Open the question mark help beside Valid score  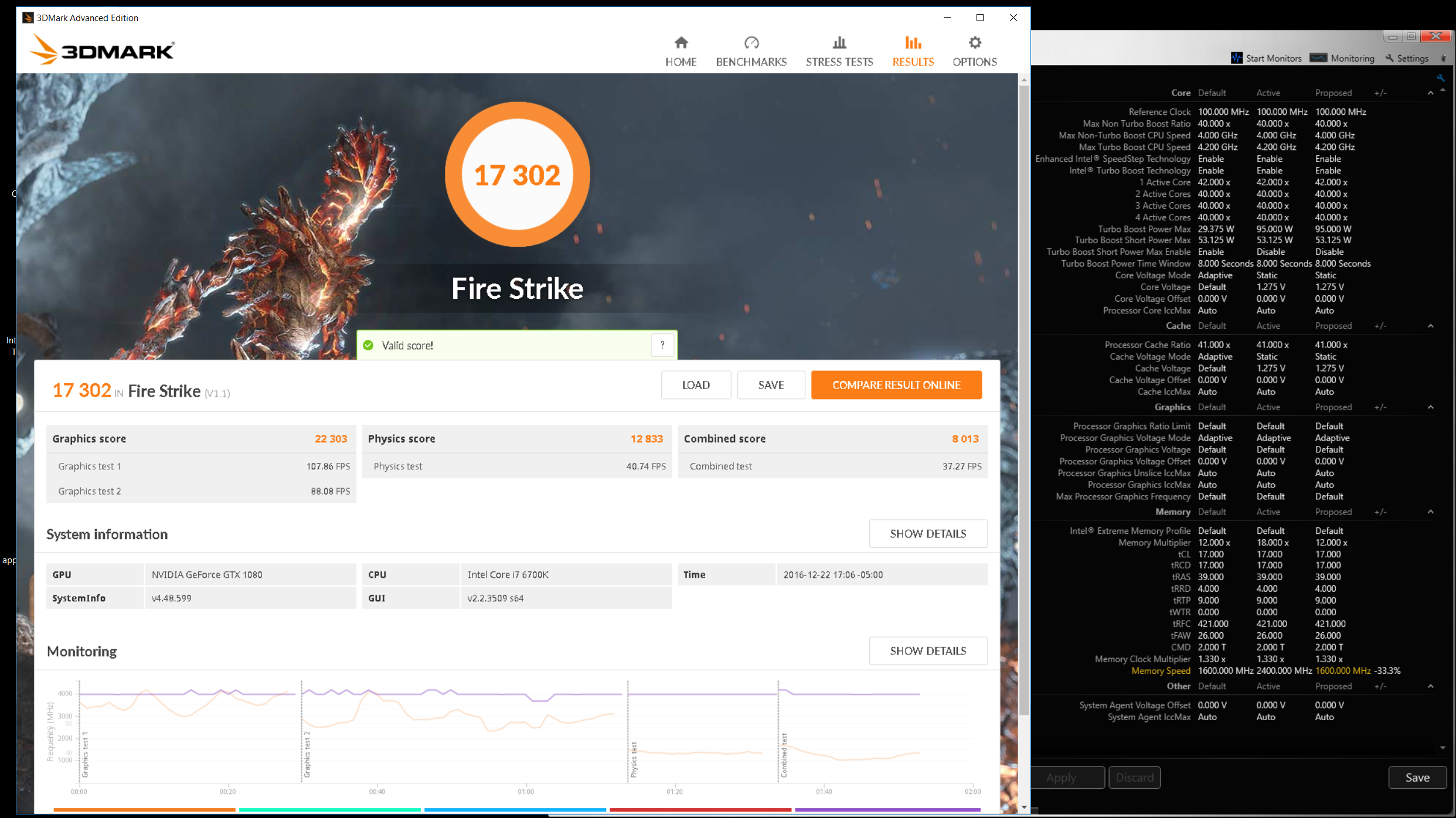click(x=662, y=345)
